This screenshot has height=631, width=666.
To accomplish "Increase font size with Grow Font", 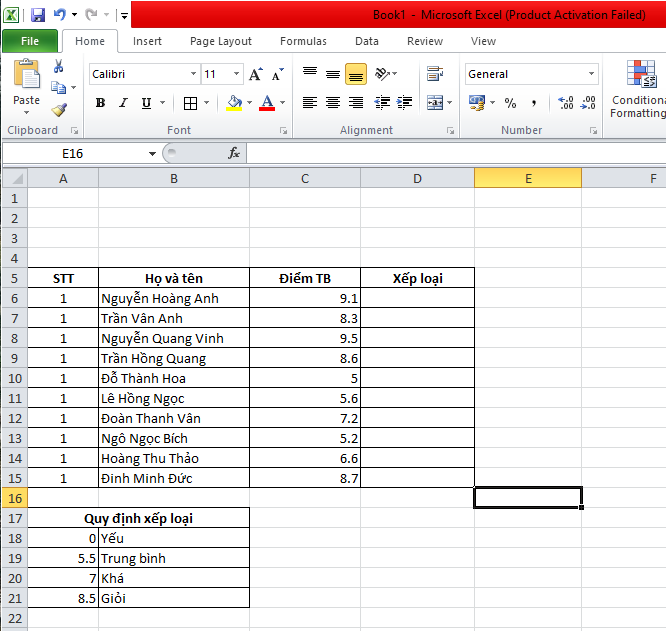I will 256,74.
